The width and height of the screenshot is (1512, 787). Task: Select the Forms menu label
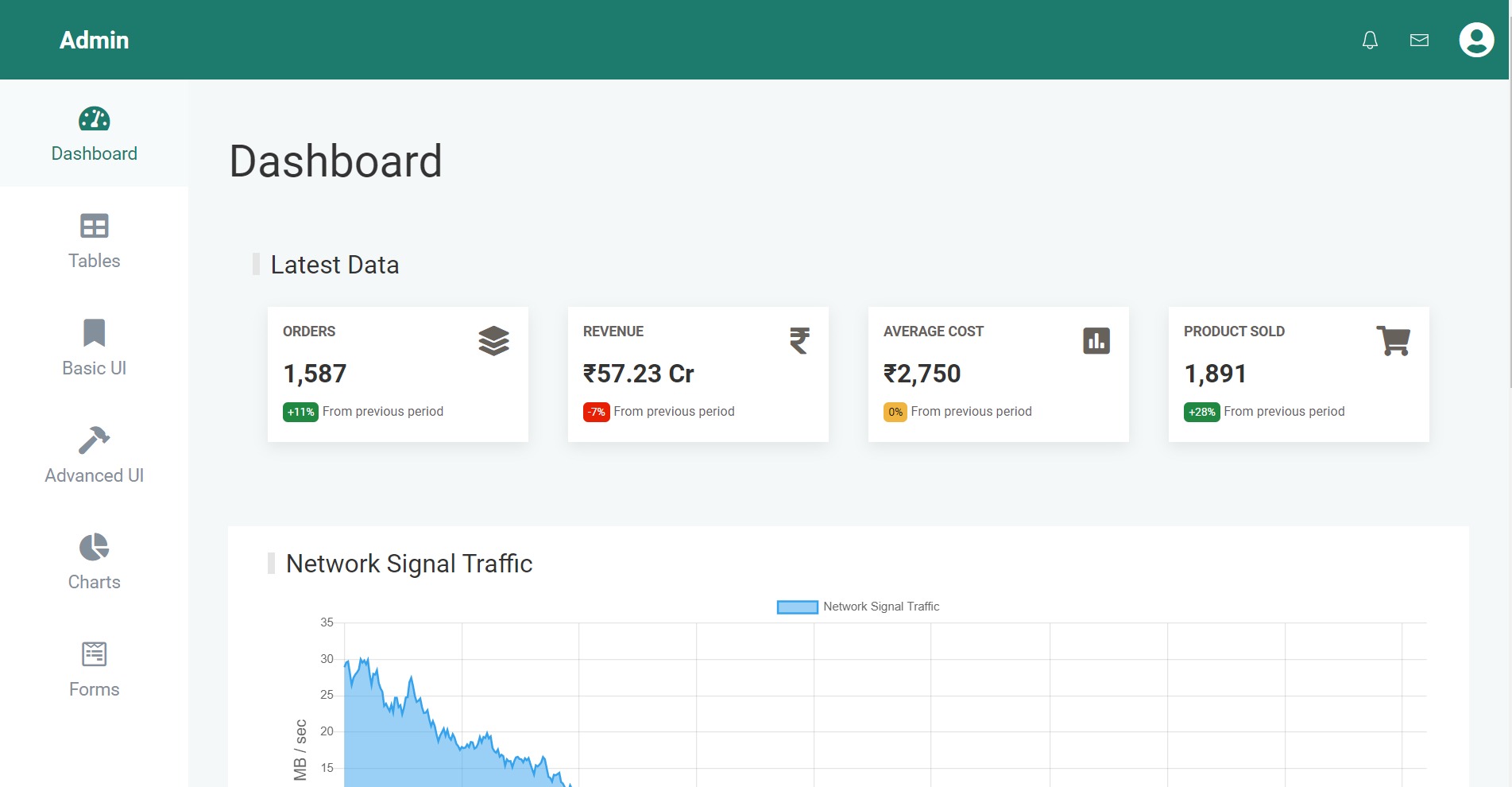tap(95, 689)
